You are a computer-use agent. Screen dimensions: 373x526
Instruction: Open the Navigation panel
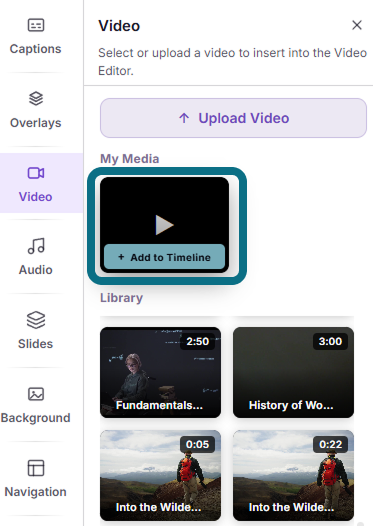click(36, 478)
